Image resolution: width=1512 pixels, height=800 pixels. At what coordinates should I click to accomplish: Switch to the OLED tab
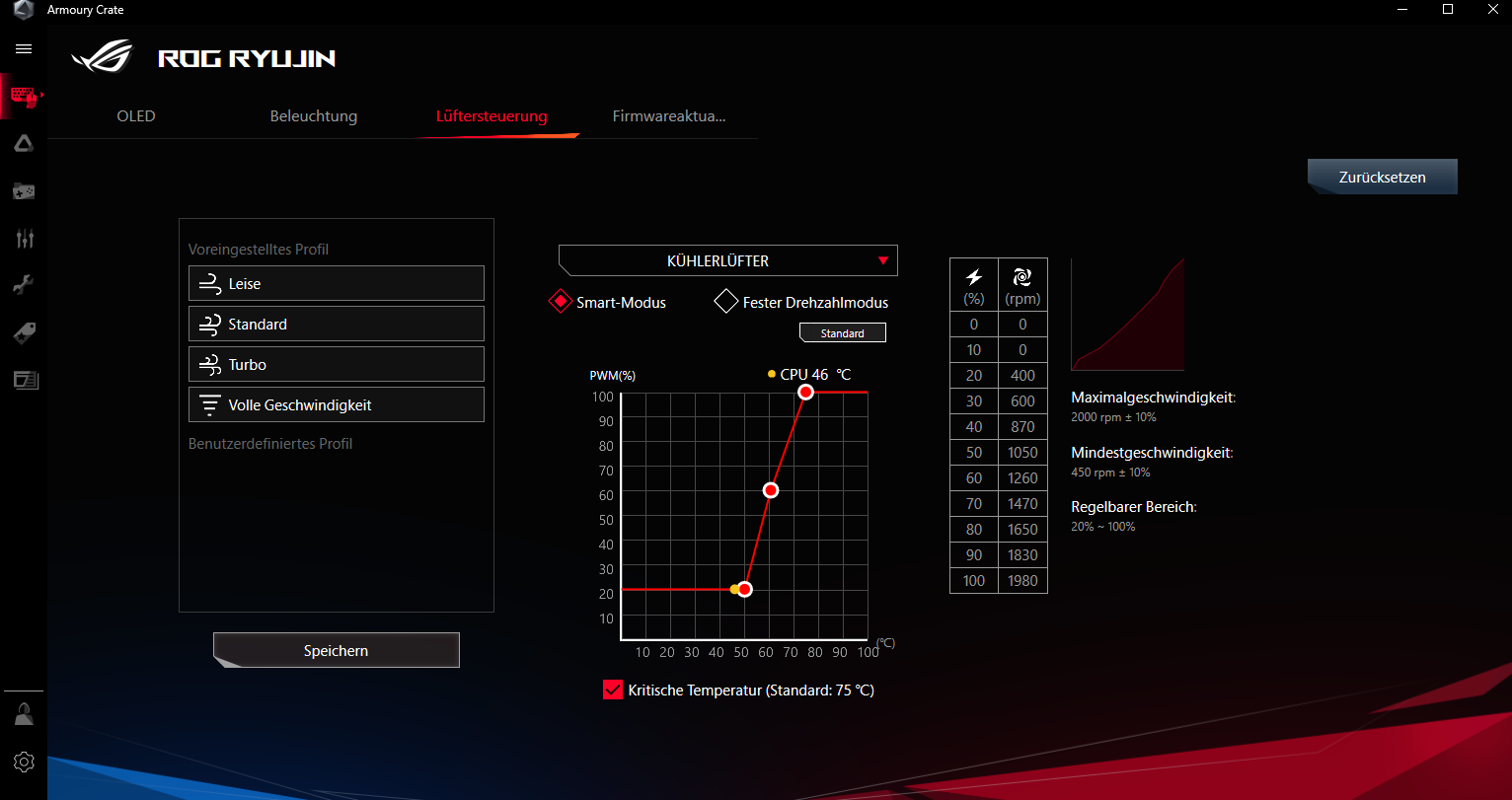point(136,115)
